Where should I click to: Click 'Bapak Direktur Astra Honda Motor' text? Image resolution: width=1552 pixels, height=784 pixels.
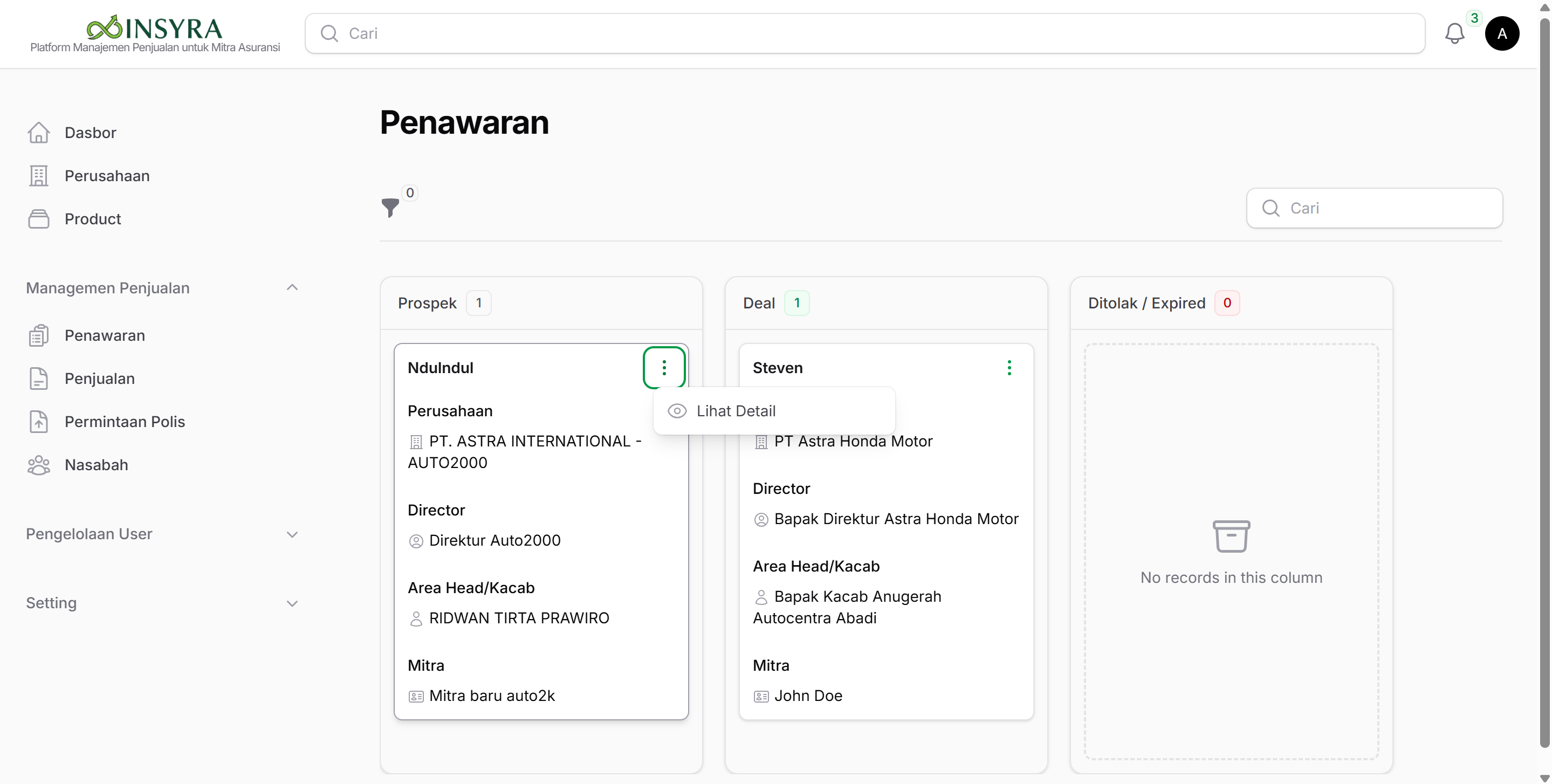click(x=896, y=519)
